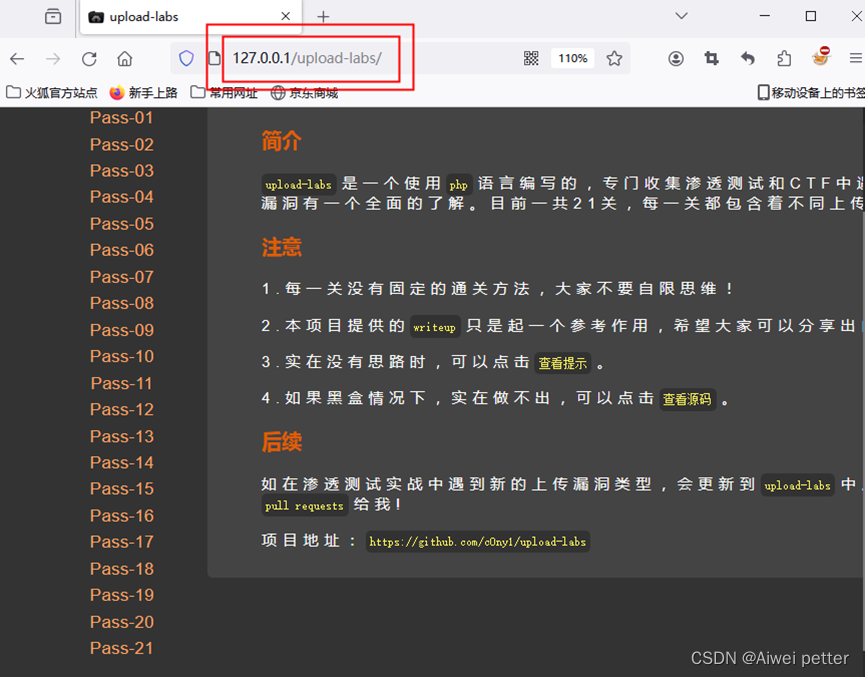
Task: Select the upload-labs tab
Action: tap(190, 17)
